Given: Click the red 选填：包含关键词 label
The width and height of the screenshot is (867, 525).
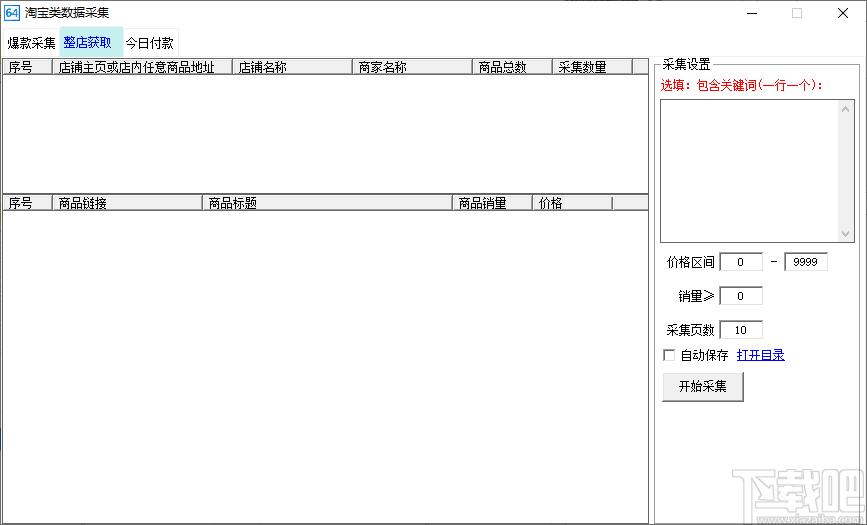Looking at the screenshot, I should pyautogui.click(x=741, y=86).
